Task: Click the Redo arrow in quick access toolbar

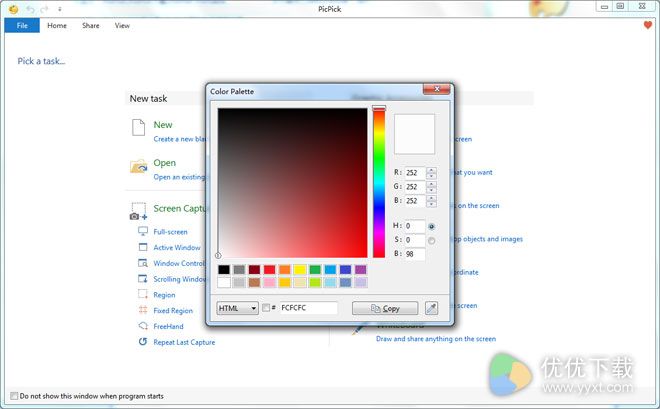Action: [x=44, y=9]
